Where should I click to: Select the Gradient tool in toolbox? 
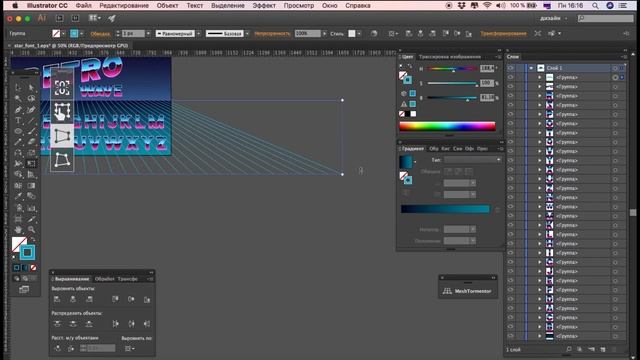[x=31, y=186]
